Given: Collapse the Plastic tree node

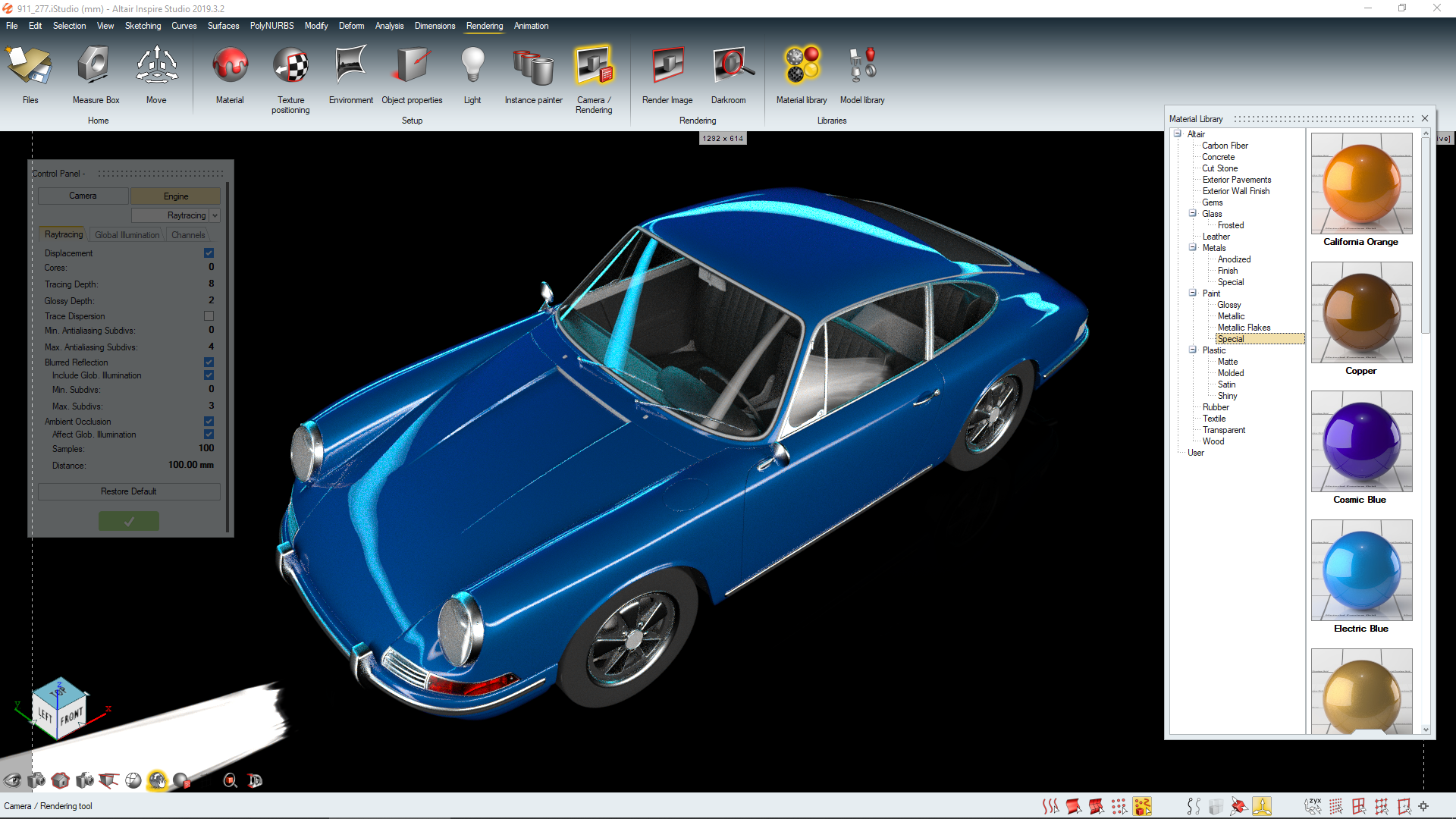Looking at the screenshot, I should [x=1193, y=350].
